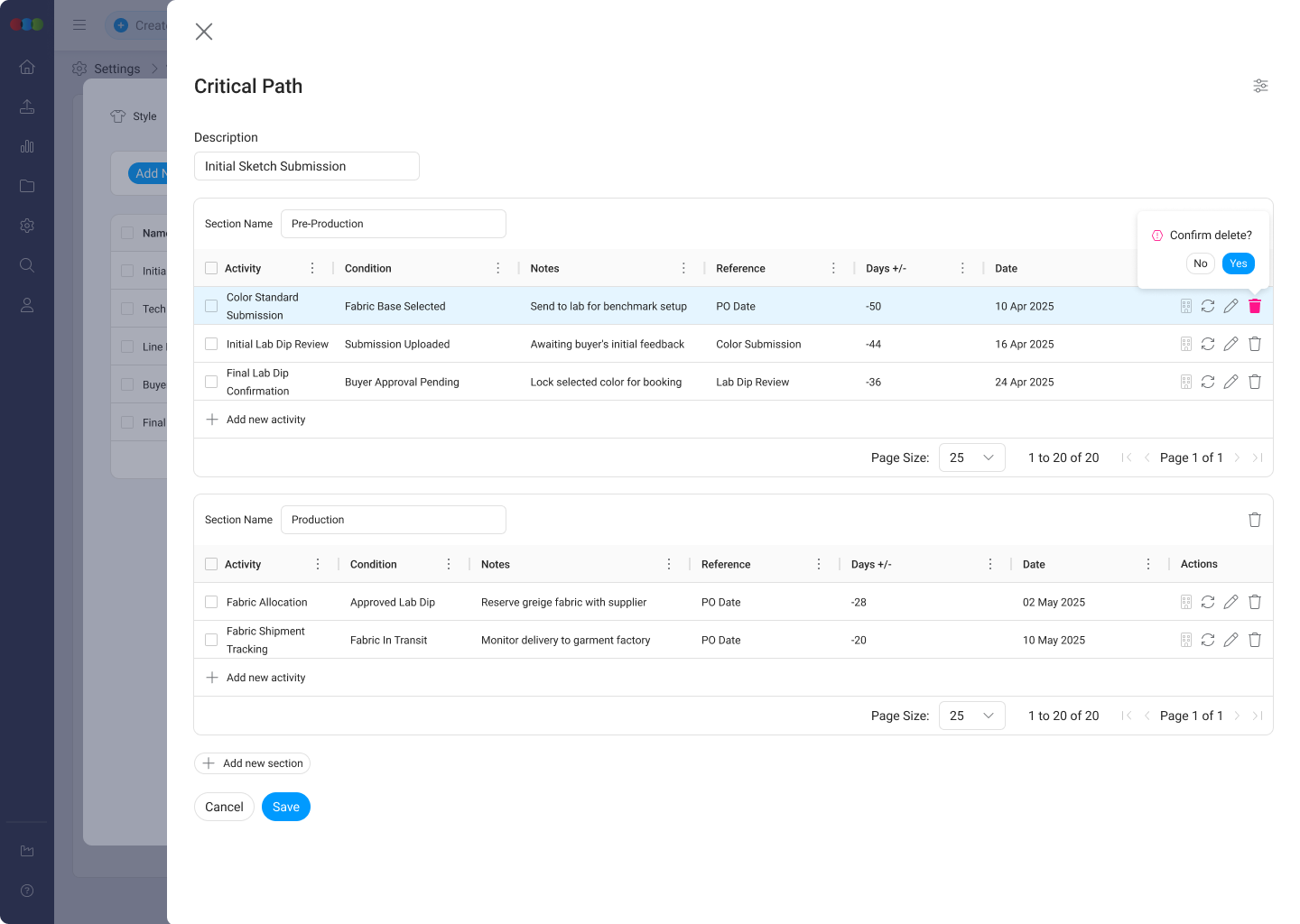Toggle select-all checkbox in Pre-Production Activity header

pyautogui.click(x=211, y=268)
